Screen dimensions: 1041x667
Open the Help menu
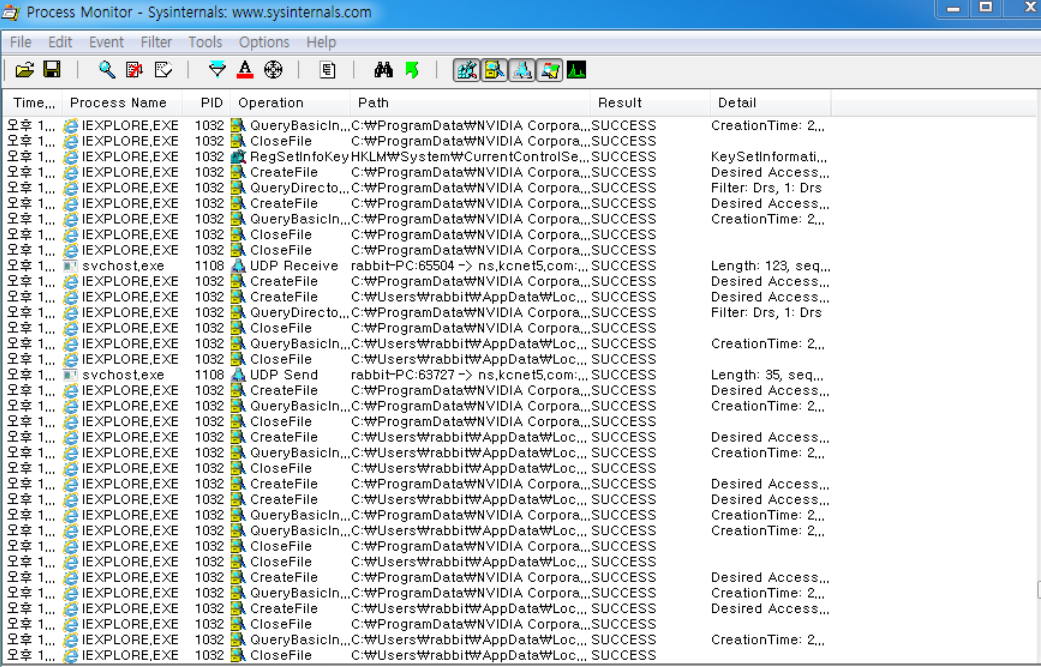point(321,42)
